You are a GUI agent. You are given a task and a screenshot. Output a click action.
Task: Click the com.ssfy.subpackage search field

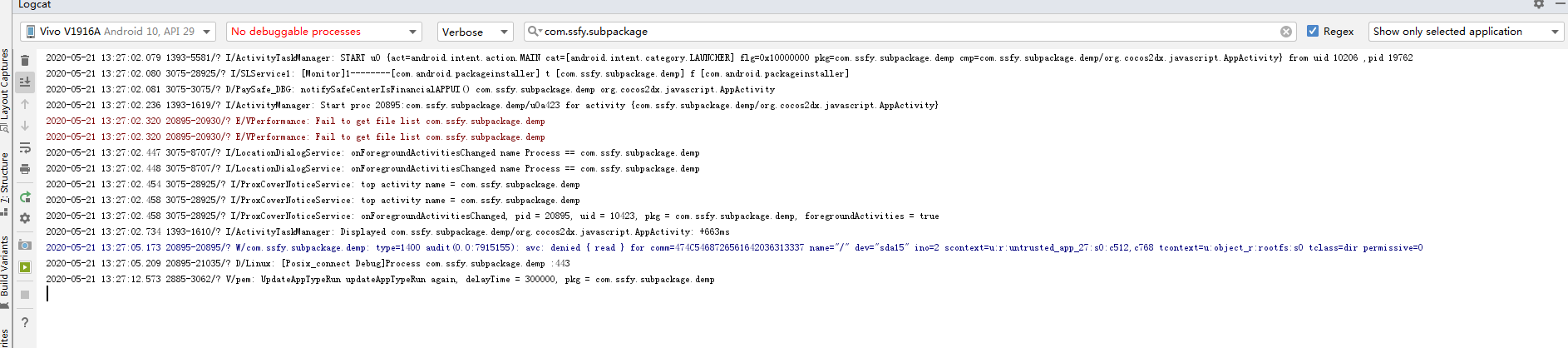906,32
